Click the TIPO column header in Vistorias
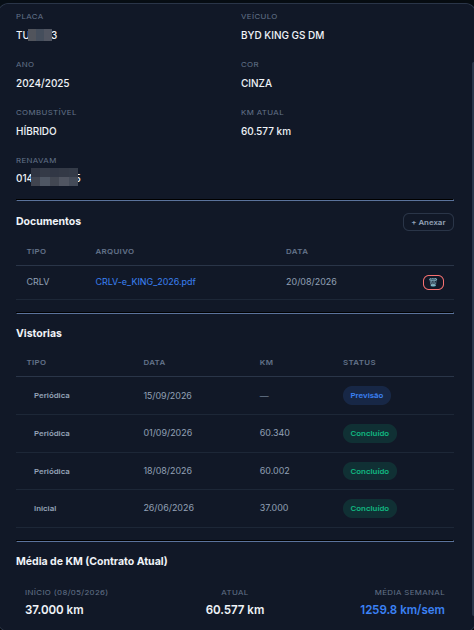This screenshot has width=474, height=630. (36, 362)
